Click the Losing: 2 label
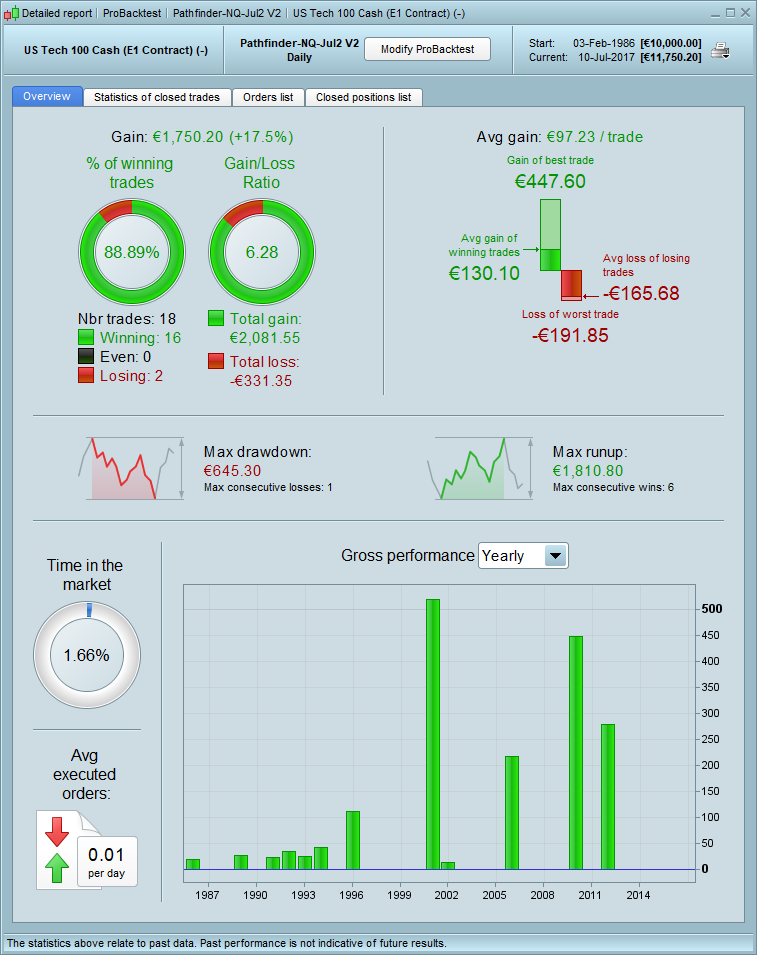Viewport: 757px width, 955px height. (131, 375)
